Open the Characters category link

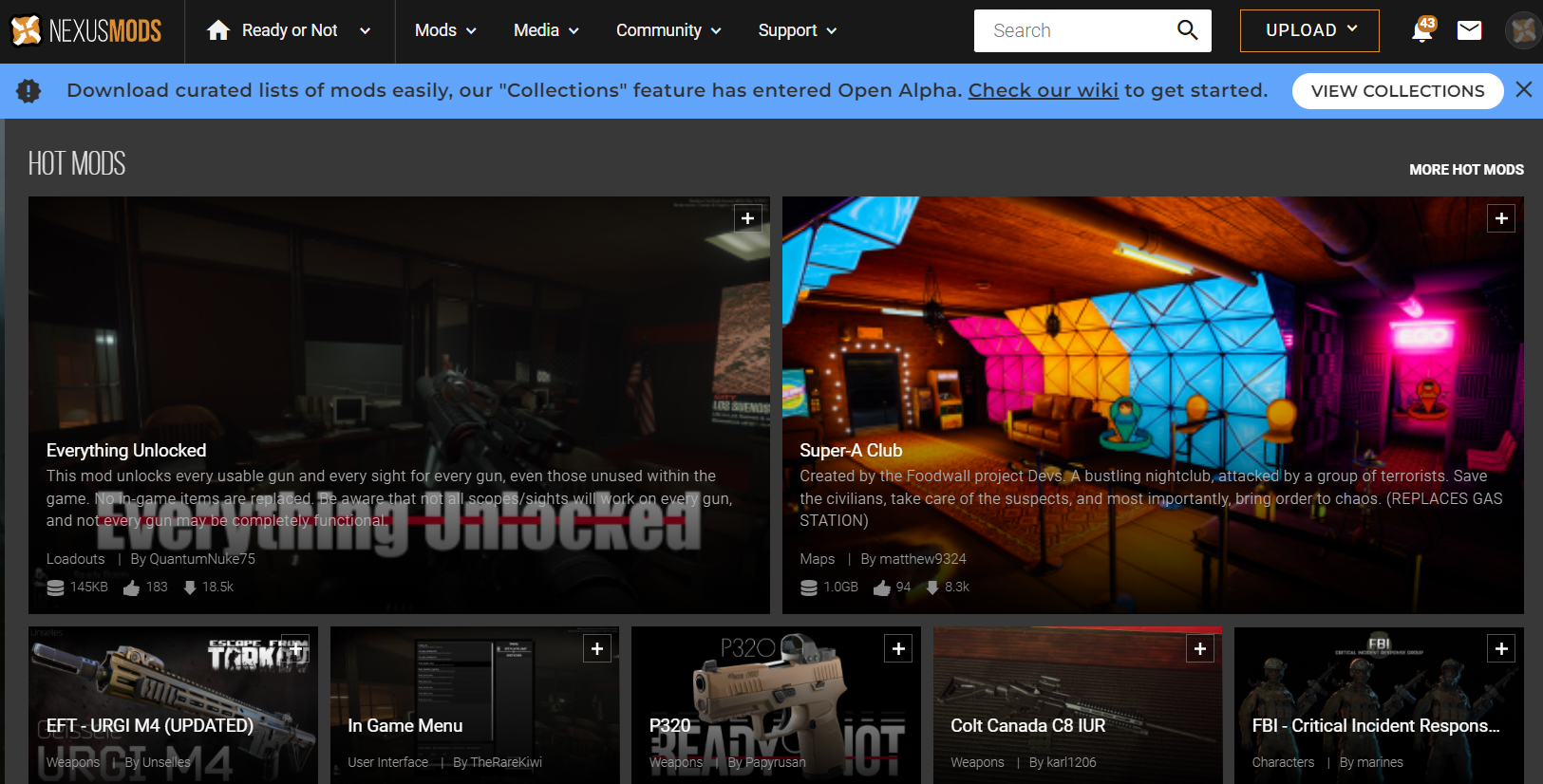[x=1284, y=762]
